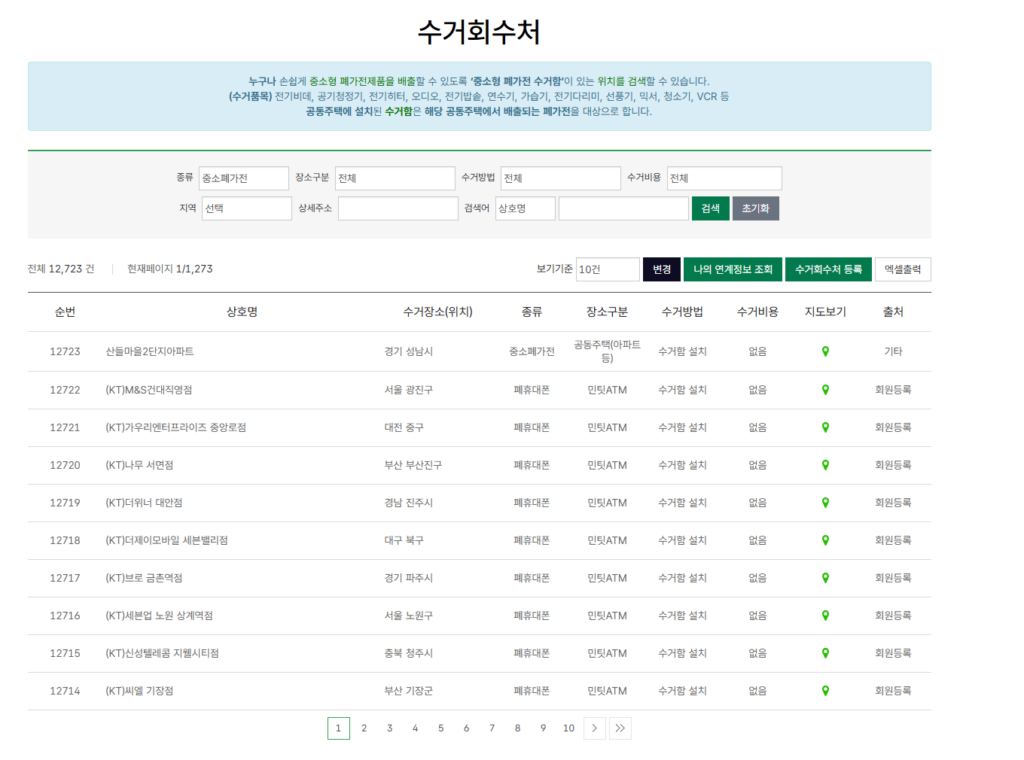
Task: Click the 엑셀출력 button
Action: pyautogui.click(x=903, y=269)
